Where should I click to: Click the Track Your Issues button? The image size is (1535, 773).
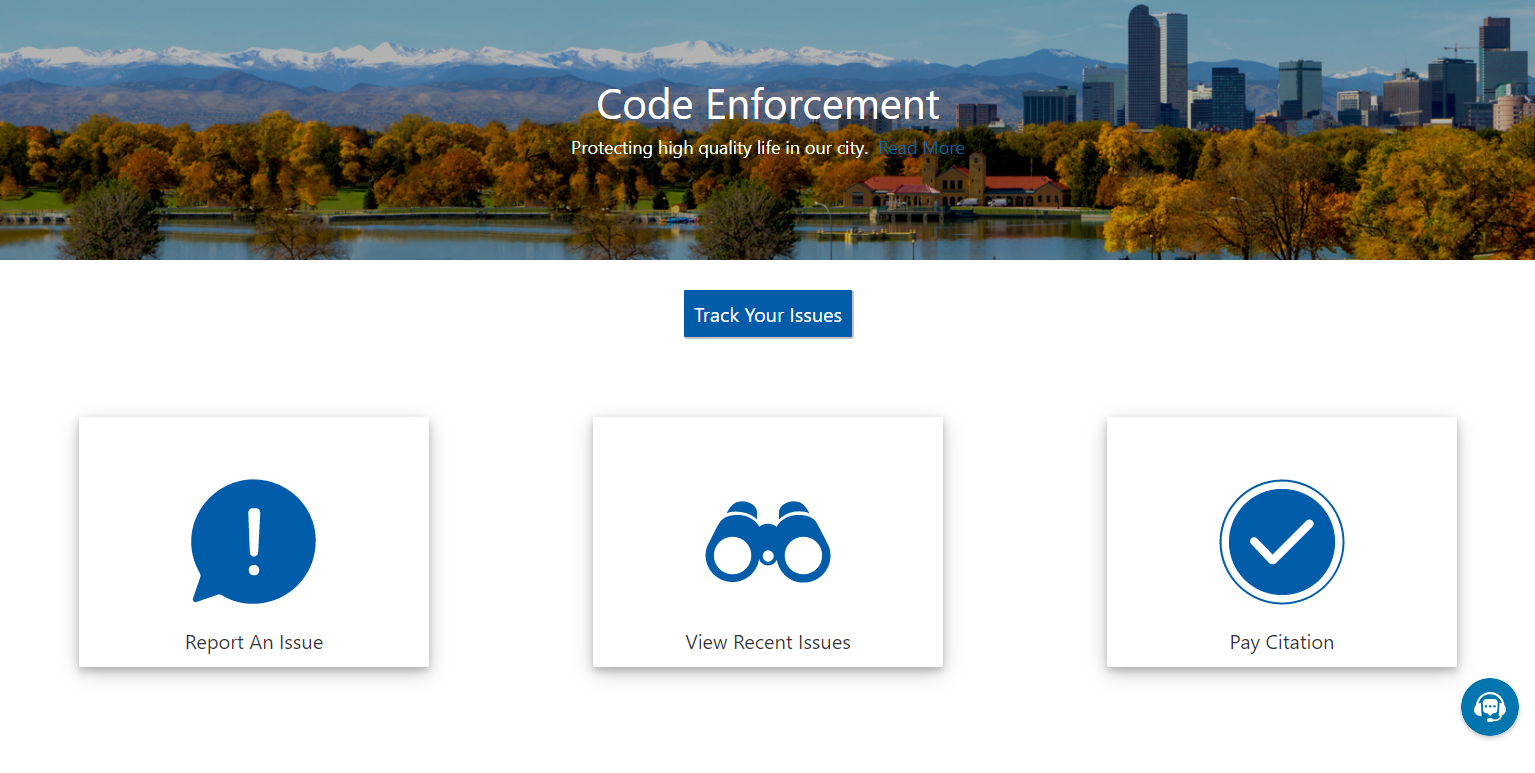pyautogui.click(x=767, y=313)
